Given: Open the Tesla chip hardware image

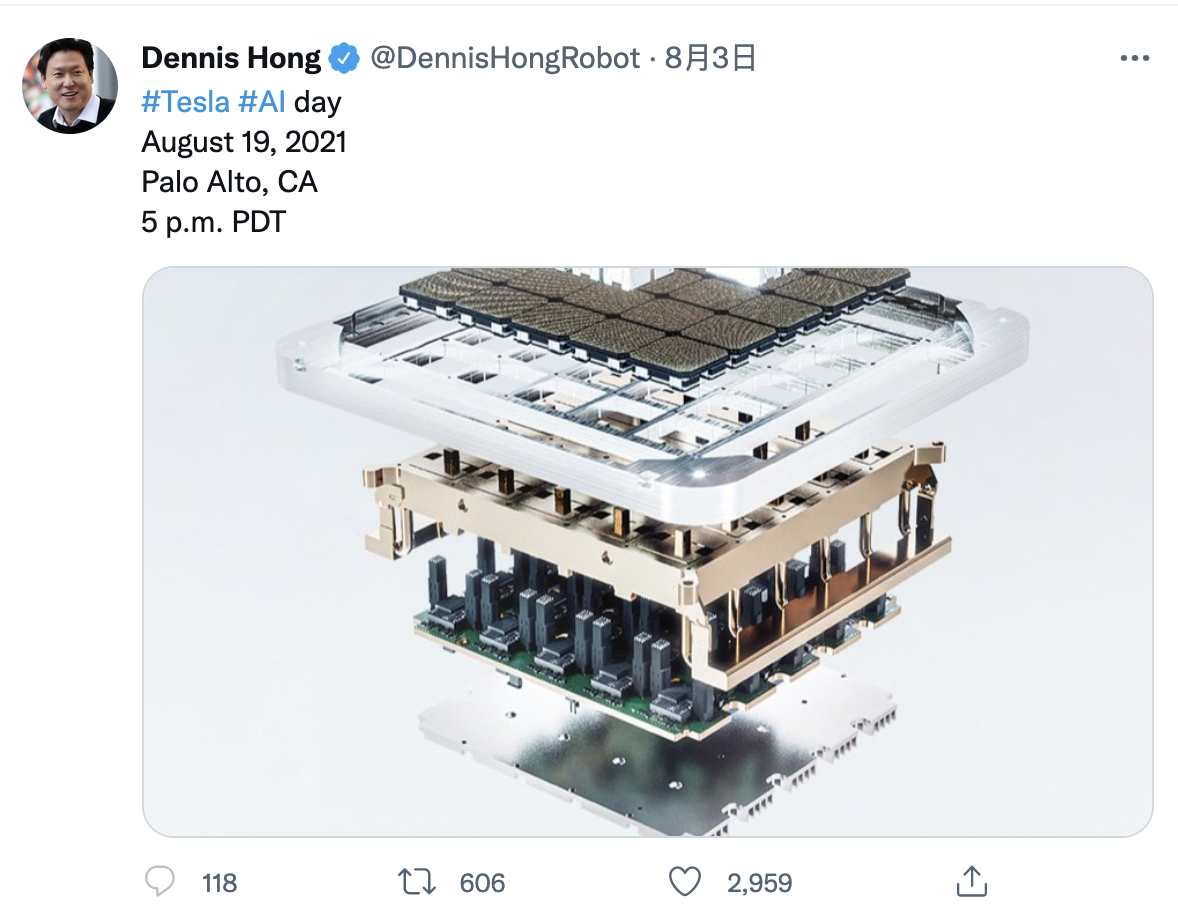Looking at the screenshot, I should pos(648,551).
